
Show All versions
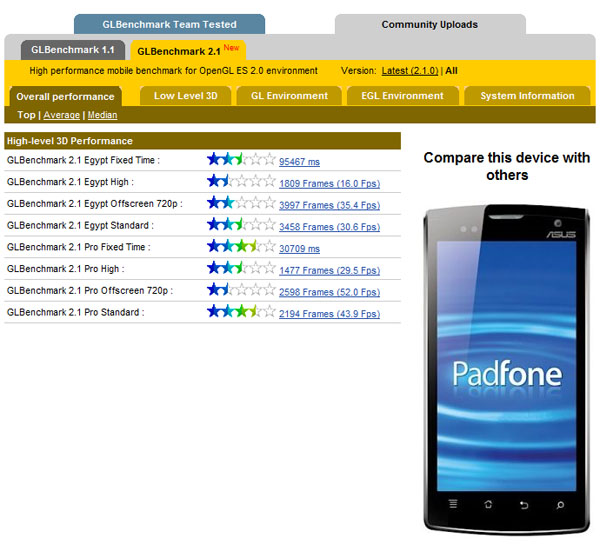click(x=452, y=71)
